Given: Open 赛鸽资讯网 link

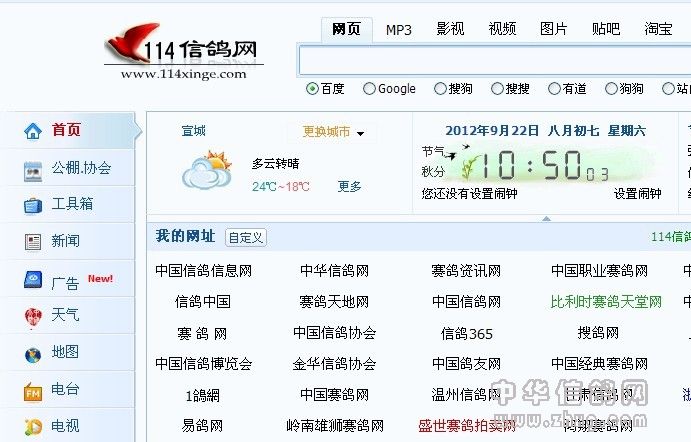Looking at the screenshot, I should (466, 271).
